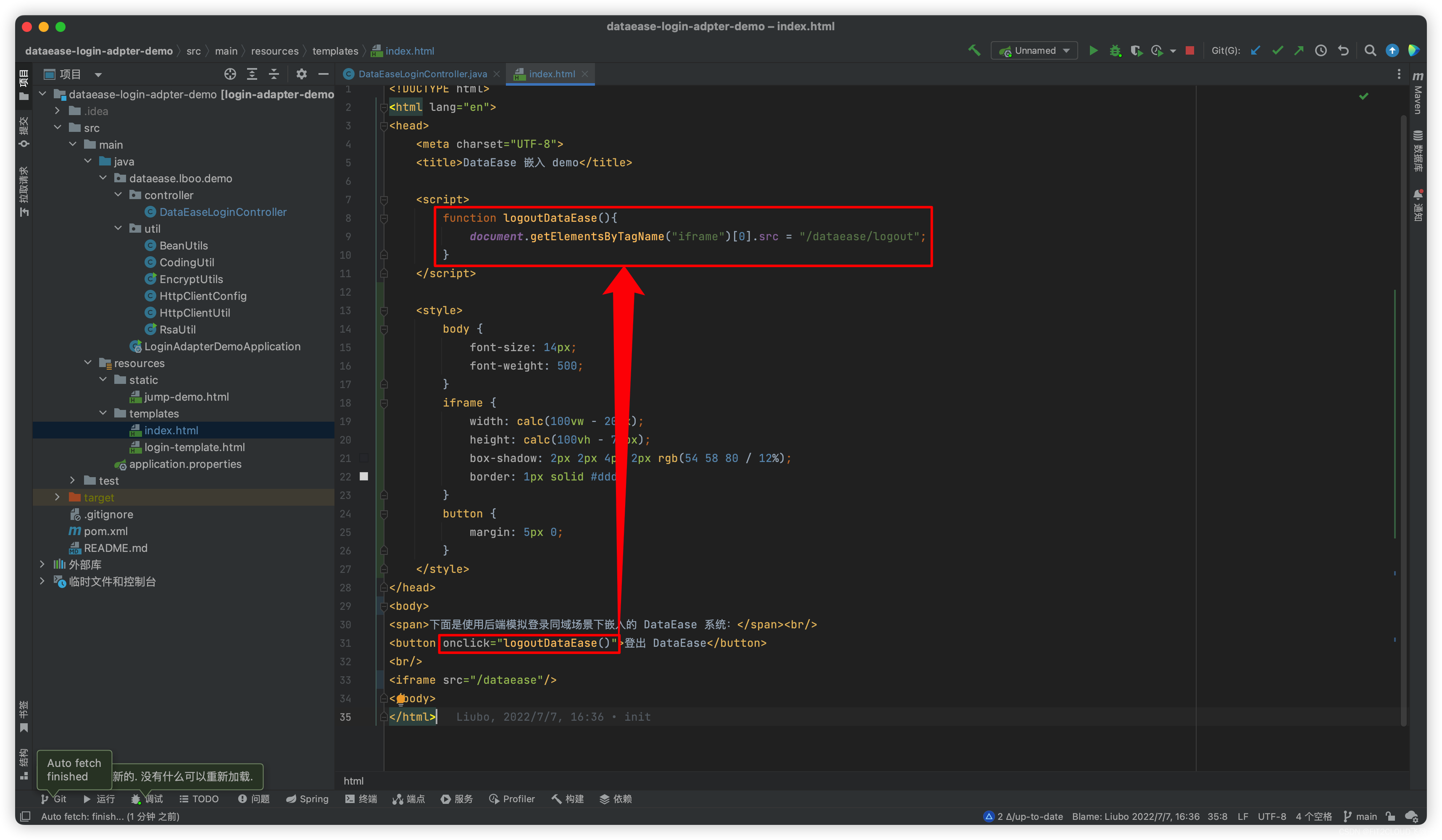Click the main git branch widget
1442x840 pixels.
click(x=1360, y=816)
